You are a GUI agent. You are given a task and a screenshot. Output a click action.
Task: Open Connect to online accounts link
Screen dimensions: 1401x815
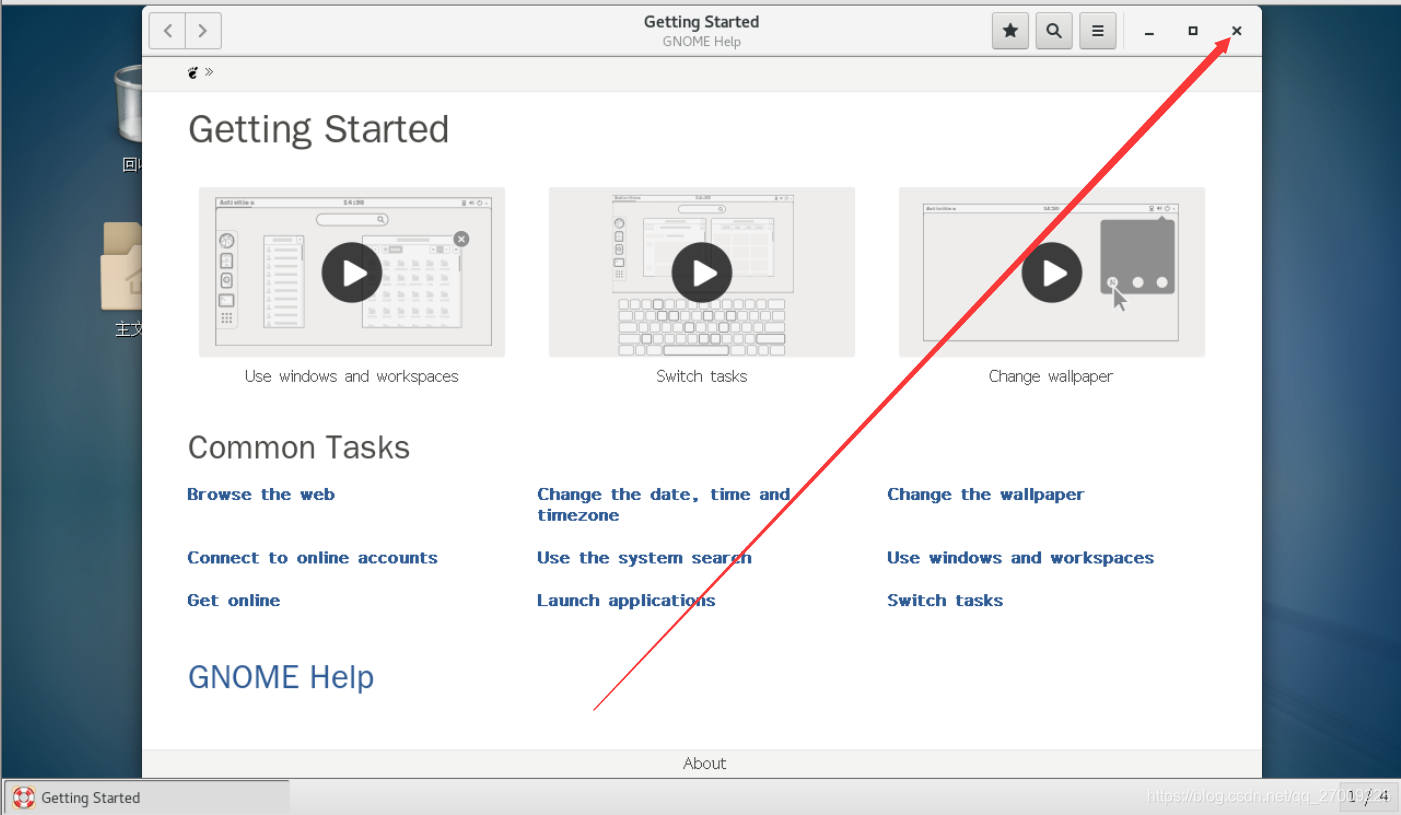click(x=312, y=558)
